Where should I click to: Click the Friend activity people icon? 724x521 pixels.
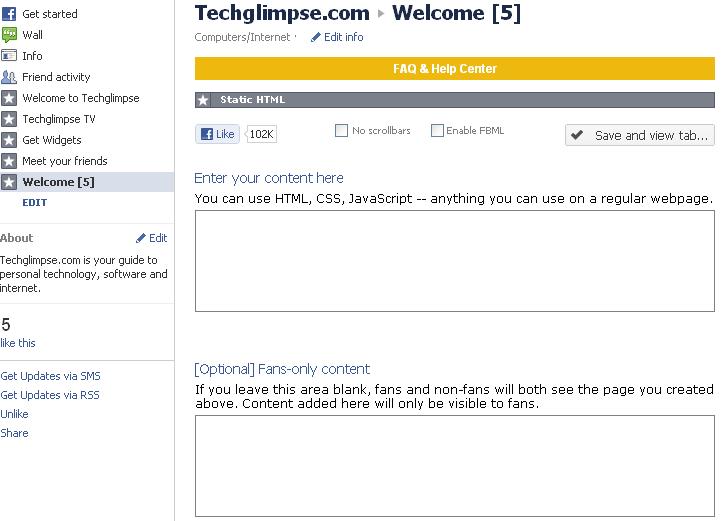click(9, 77)
